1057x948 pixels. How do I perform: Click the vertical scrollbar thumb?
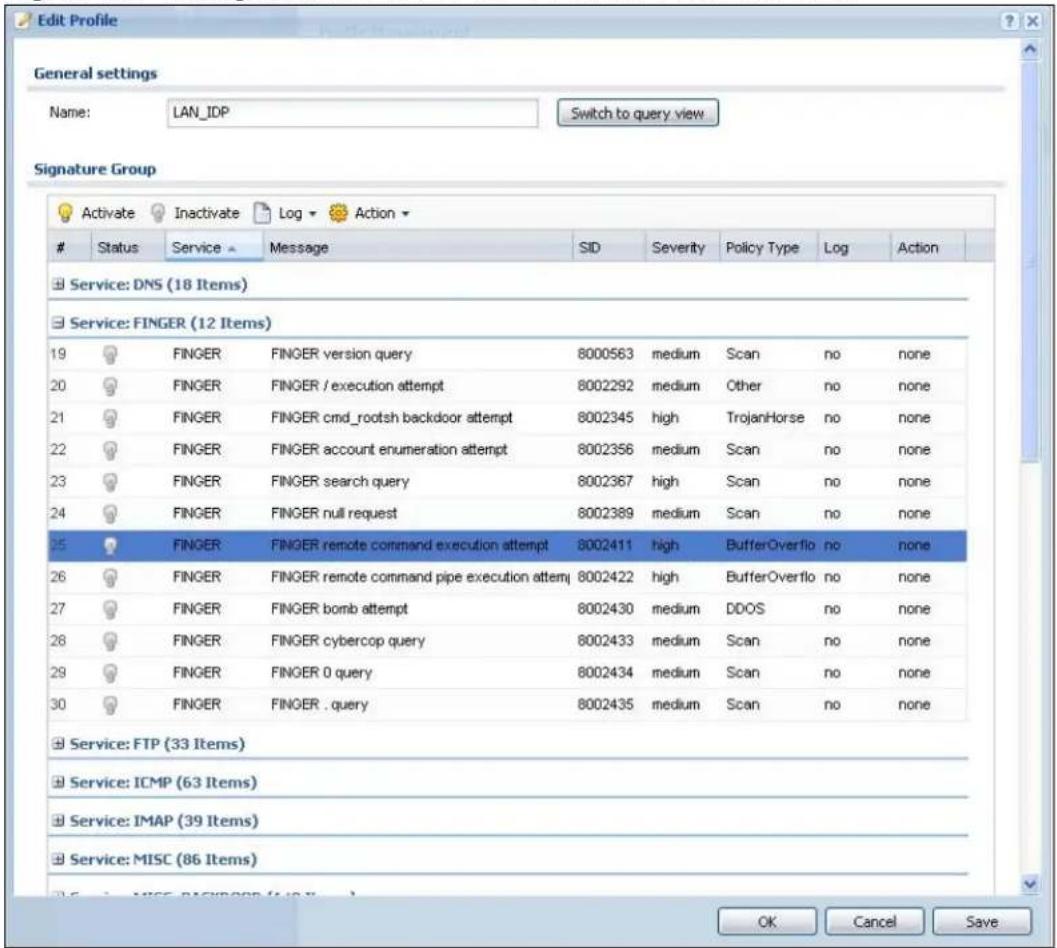1029,262
